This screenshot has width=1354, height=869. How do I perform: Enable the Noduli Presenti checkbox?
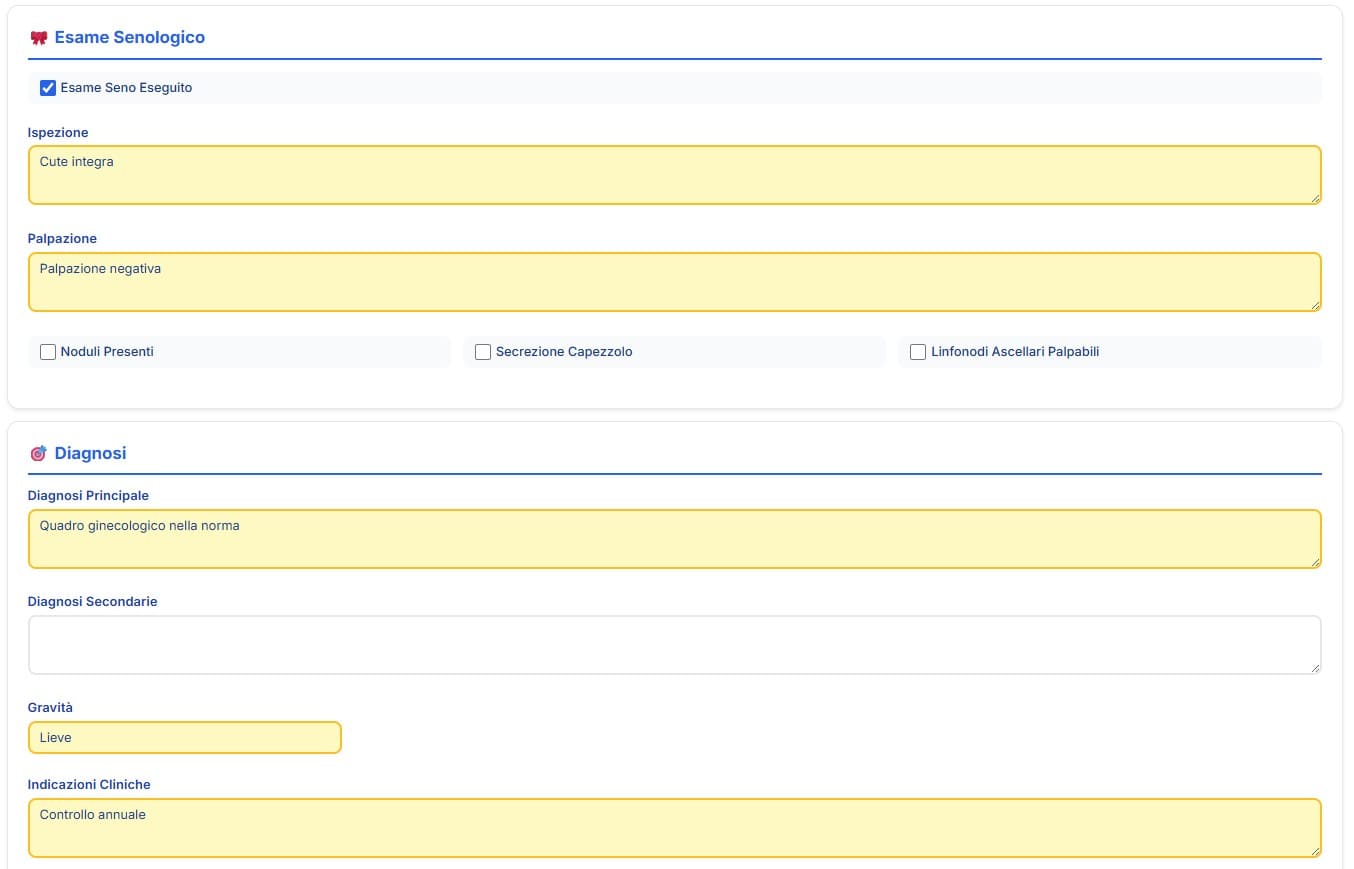point(48,352)
